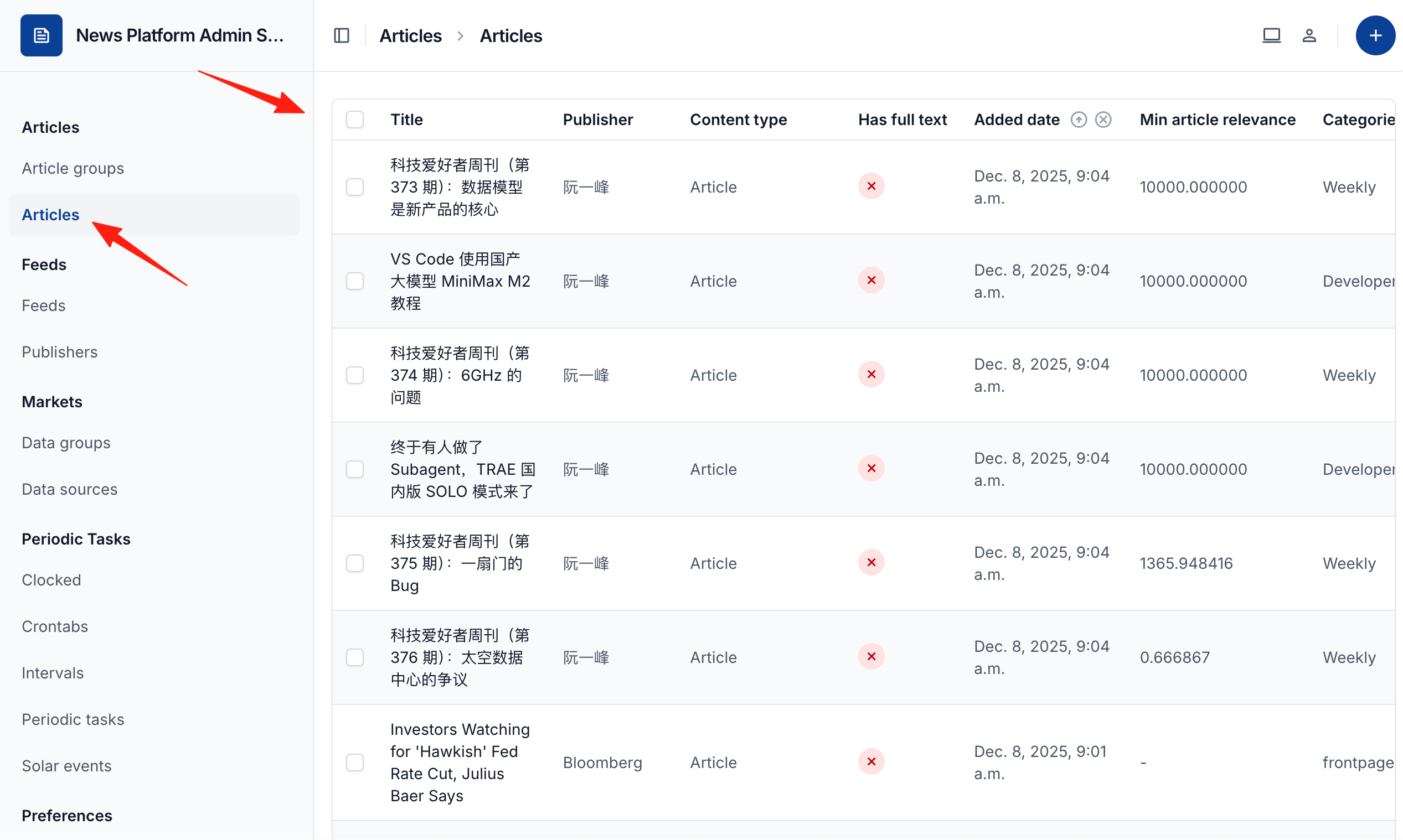1403x840 pixels.
Task: Open Data sources in sidebar
Action: 70,489
